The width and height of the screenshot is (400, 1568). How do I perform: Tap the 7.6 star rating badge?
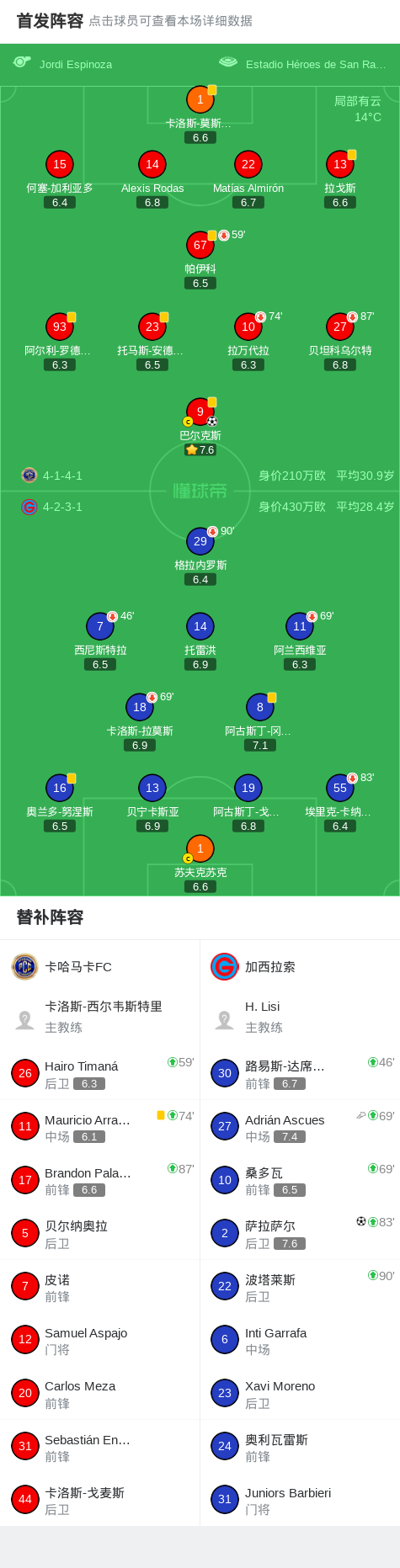(200, 449)
